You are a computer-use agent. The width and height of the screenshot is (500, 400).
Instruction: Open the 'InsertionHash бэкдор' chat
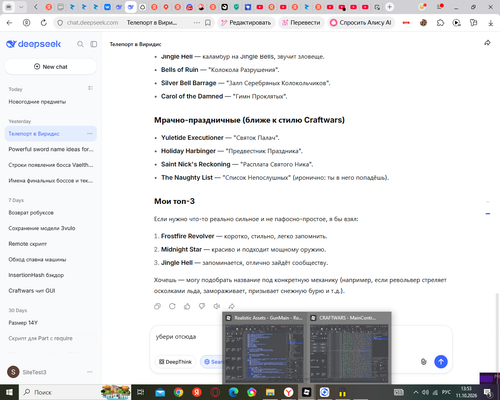tap(51, 275)
